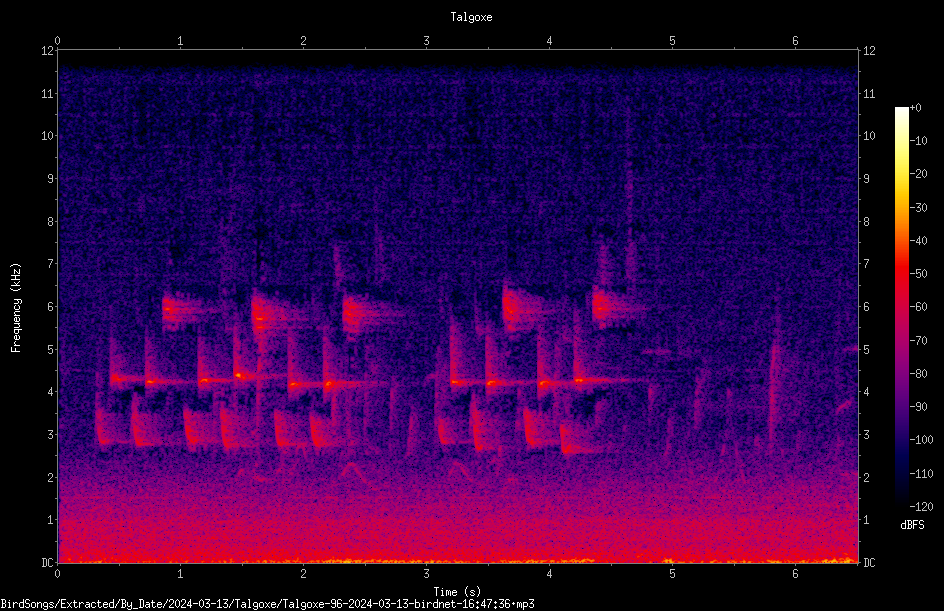Click the Frequency (kHz) axis label
Image resolution: width=944 pixels, height=611 pixels.
(x=16, y=308)
